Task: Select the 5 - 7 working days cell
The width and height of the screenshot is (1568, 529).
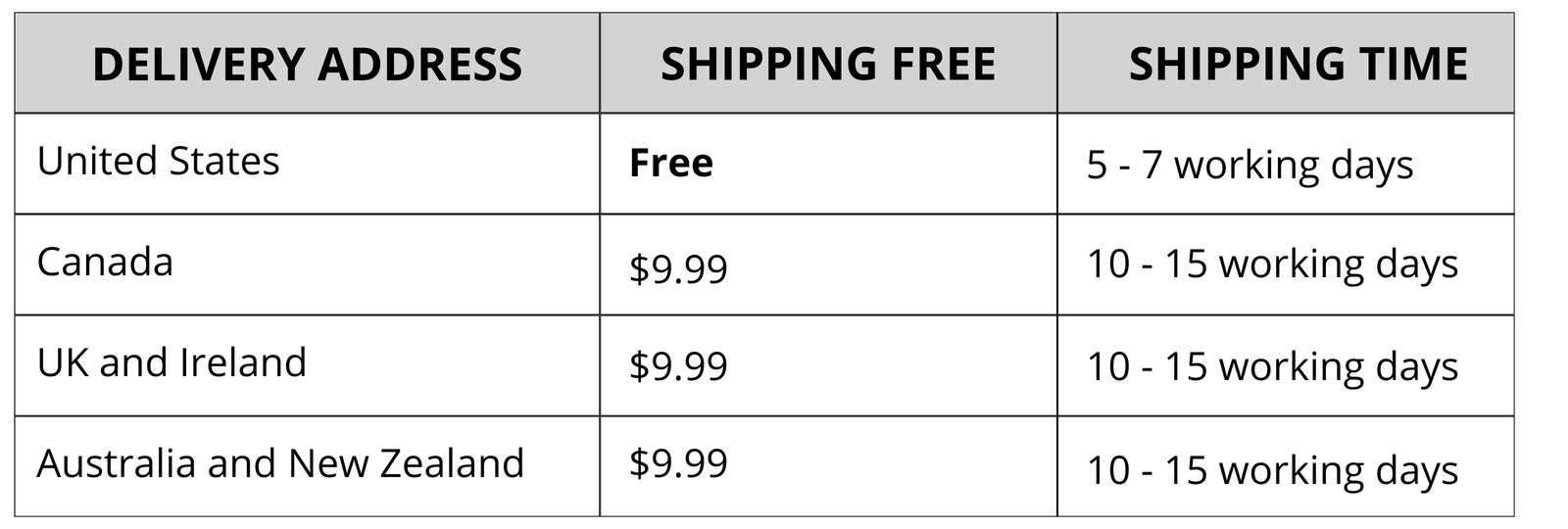Action: (x=1249, y=166)
